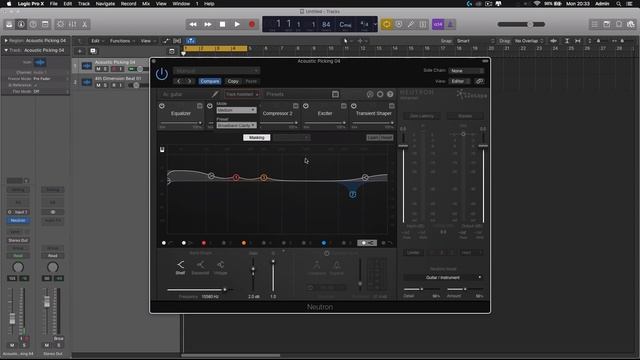Screen dimensions: 640x360
Task: Open the Neutron Presets field
Action: coord(298,94)
